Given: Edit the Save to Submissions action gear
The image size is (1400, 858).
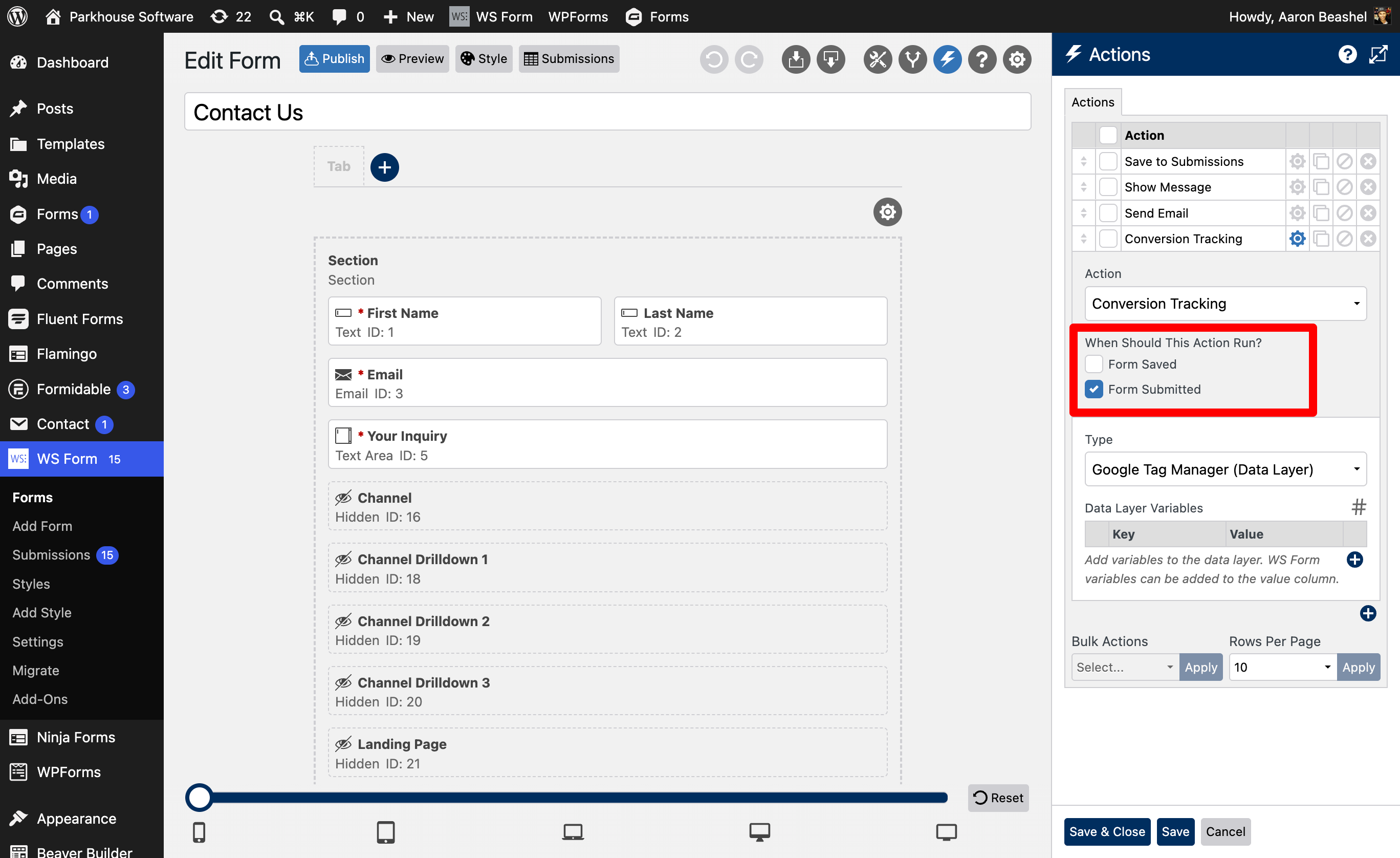Looking at the screenshot, I should 1297,161.
